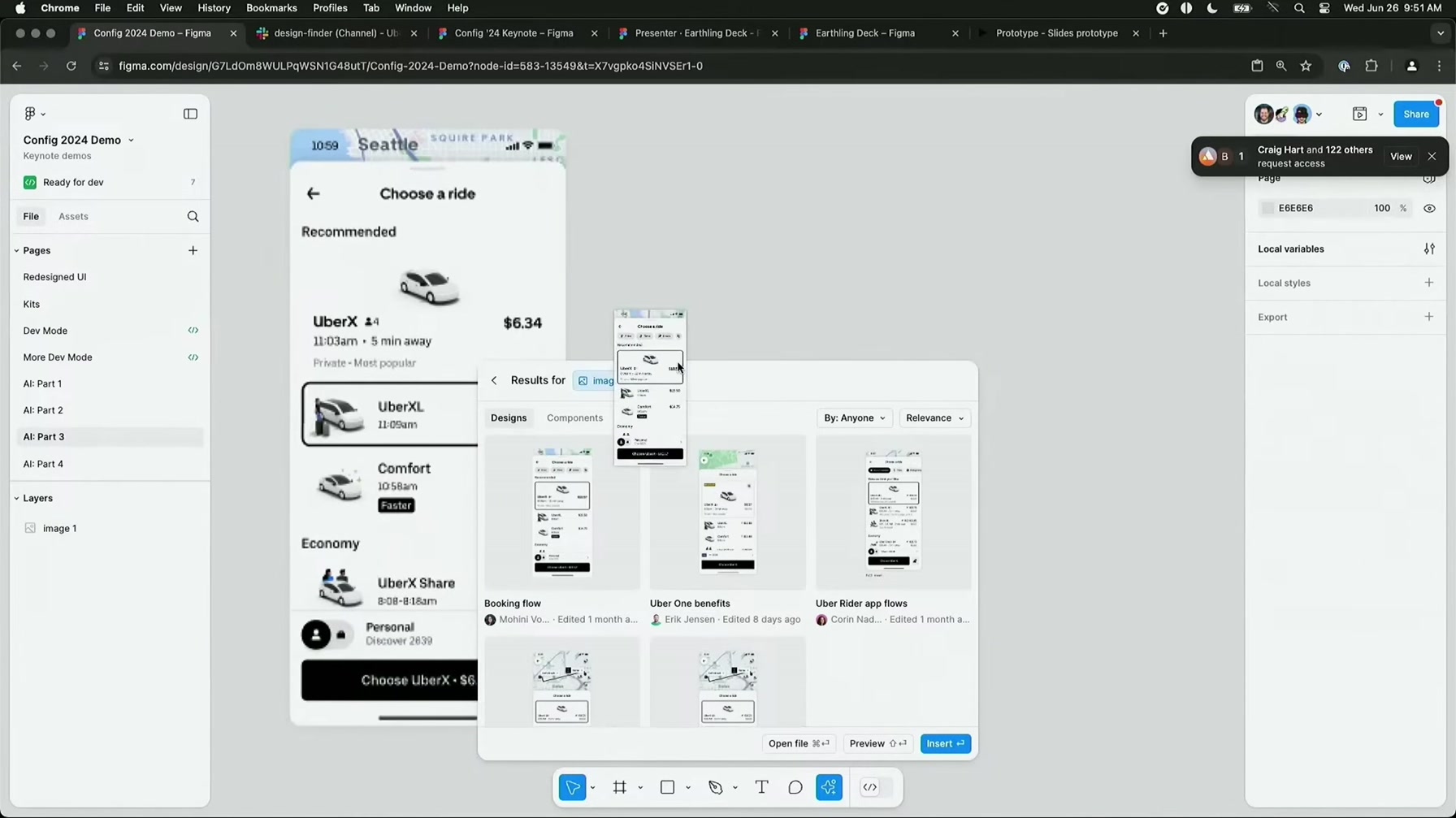The image size is (1456, 818).
Task: Add a local style with plus
Action: tap(1429, 283)
